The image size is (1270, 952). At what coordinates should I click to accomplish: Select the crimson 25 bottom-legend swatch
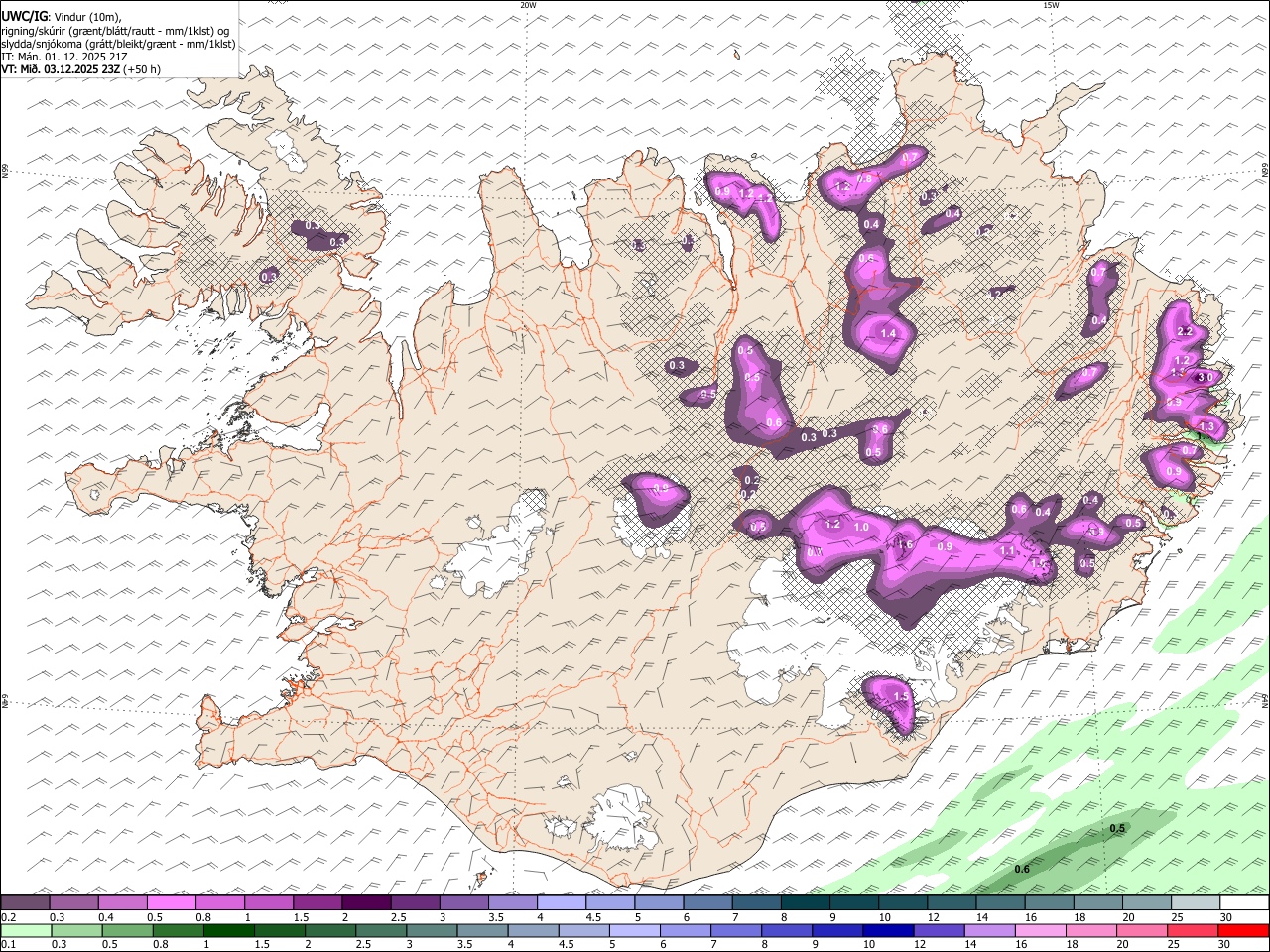coord(1192,931)
